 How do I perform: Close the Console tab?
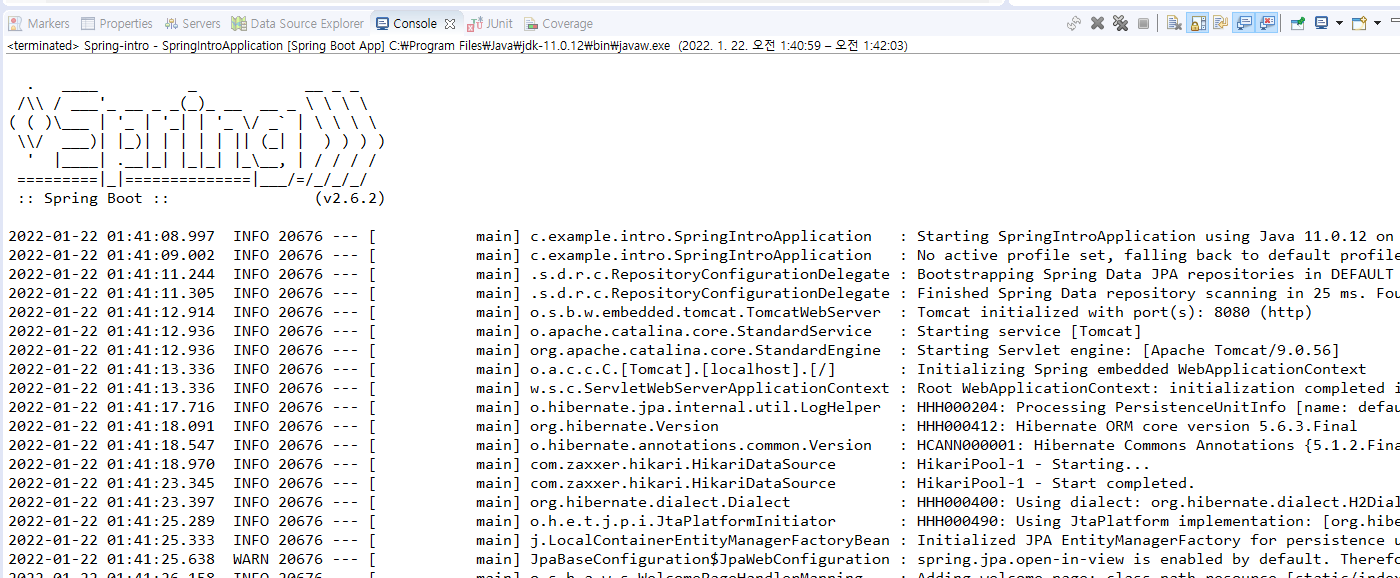[449, 23]
